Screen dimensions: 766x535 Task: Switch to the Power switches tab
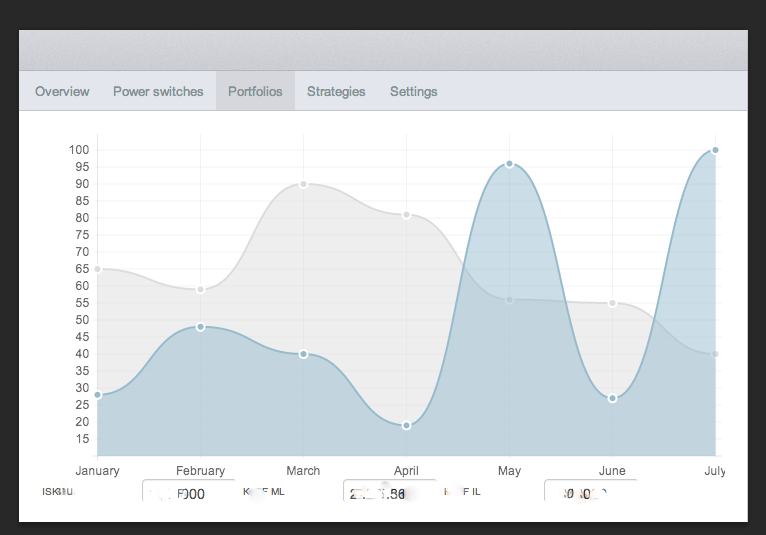[158, 91]
